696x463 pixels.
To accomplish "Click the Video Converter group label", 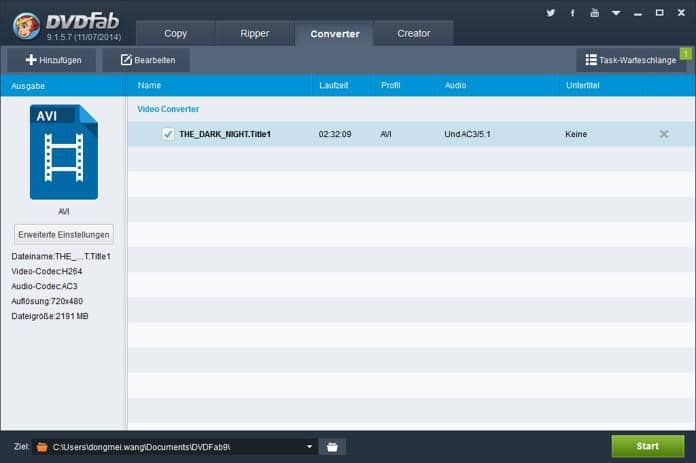I will (x=168, y=109).
